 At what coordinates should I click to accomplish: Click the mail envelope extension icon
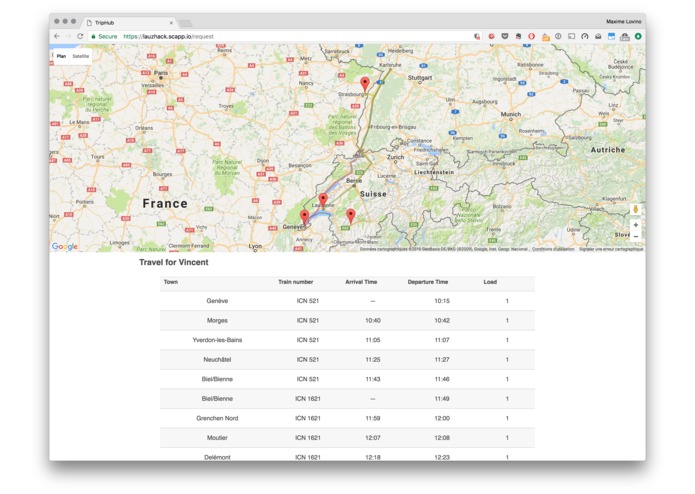[598, 36]
